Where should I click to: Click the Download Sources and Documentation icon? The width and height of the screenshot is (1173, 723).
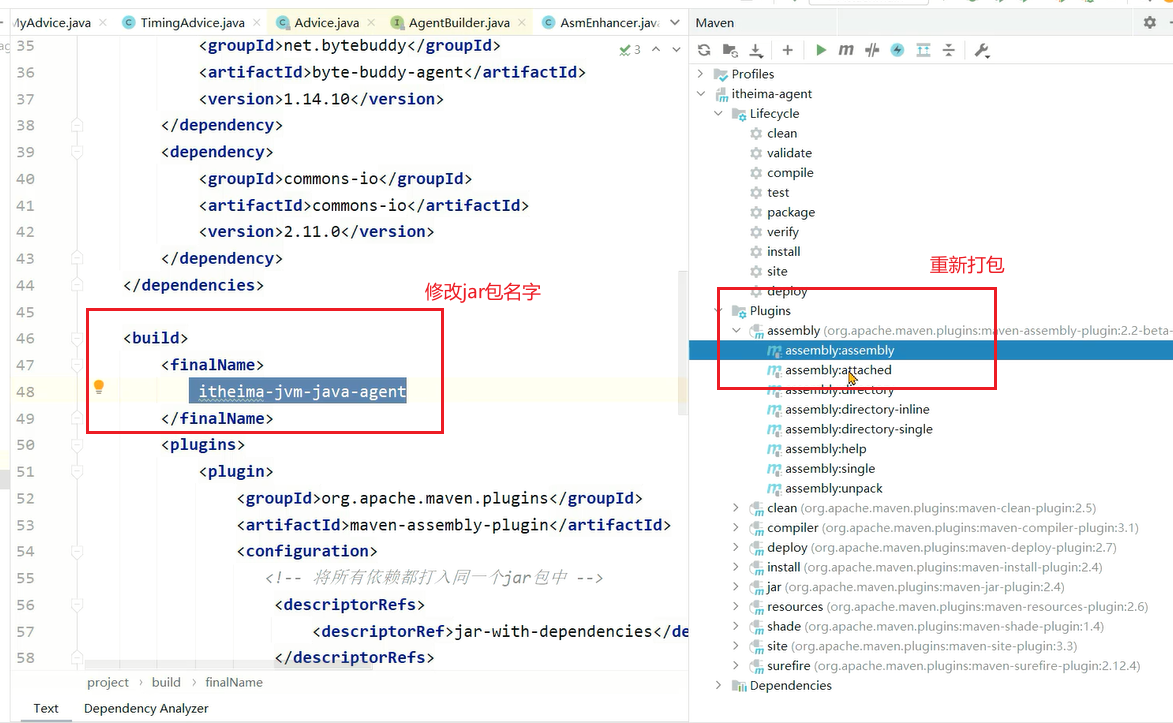756,50
